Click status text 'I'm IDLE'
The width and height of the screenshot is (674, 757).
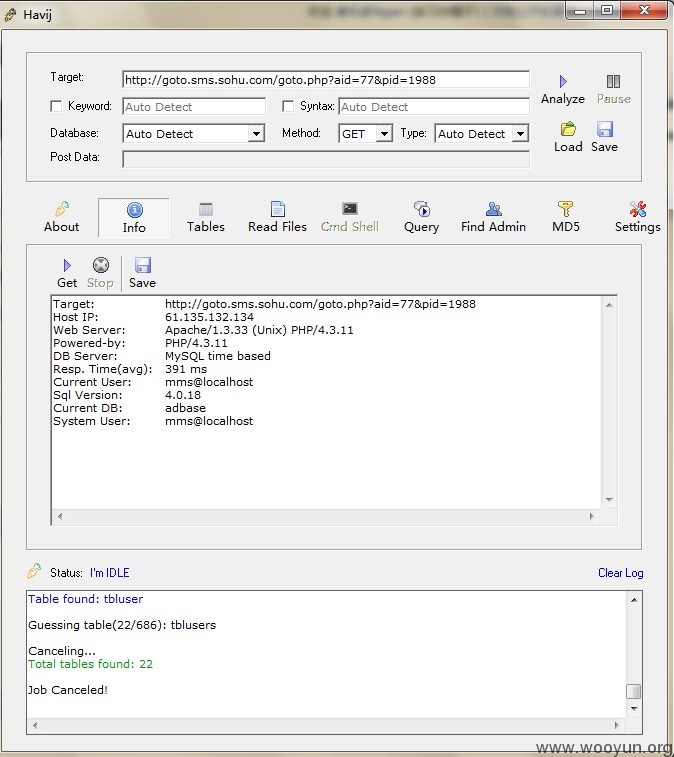[x=110, y=573]
